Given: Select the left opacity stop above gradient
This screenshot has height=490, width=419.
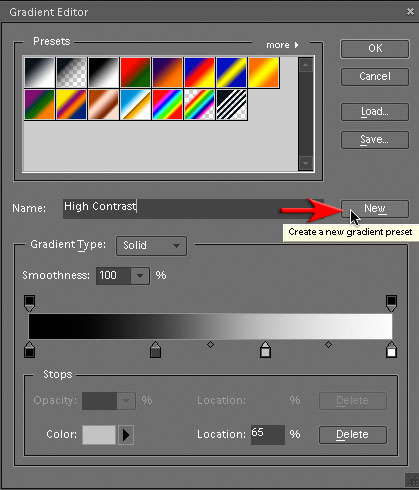Looking at the screenshot, I should (29, 303).
